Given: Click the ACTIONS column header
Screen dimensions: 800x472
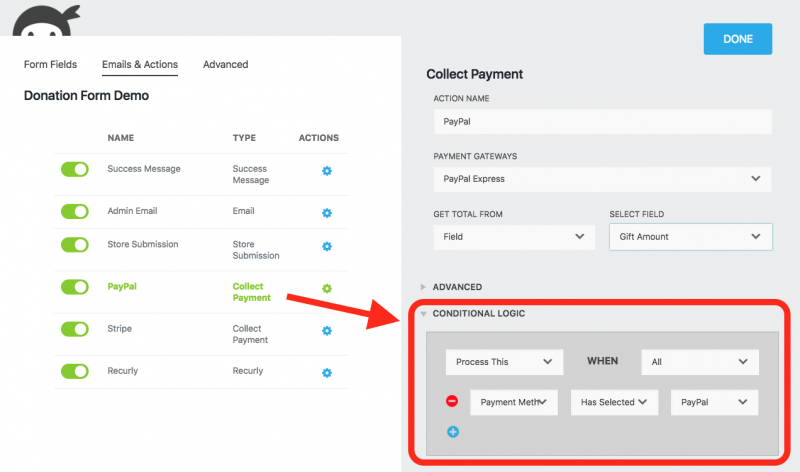Looking at the screenshot, I should tap(319, 138).
